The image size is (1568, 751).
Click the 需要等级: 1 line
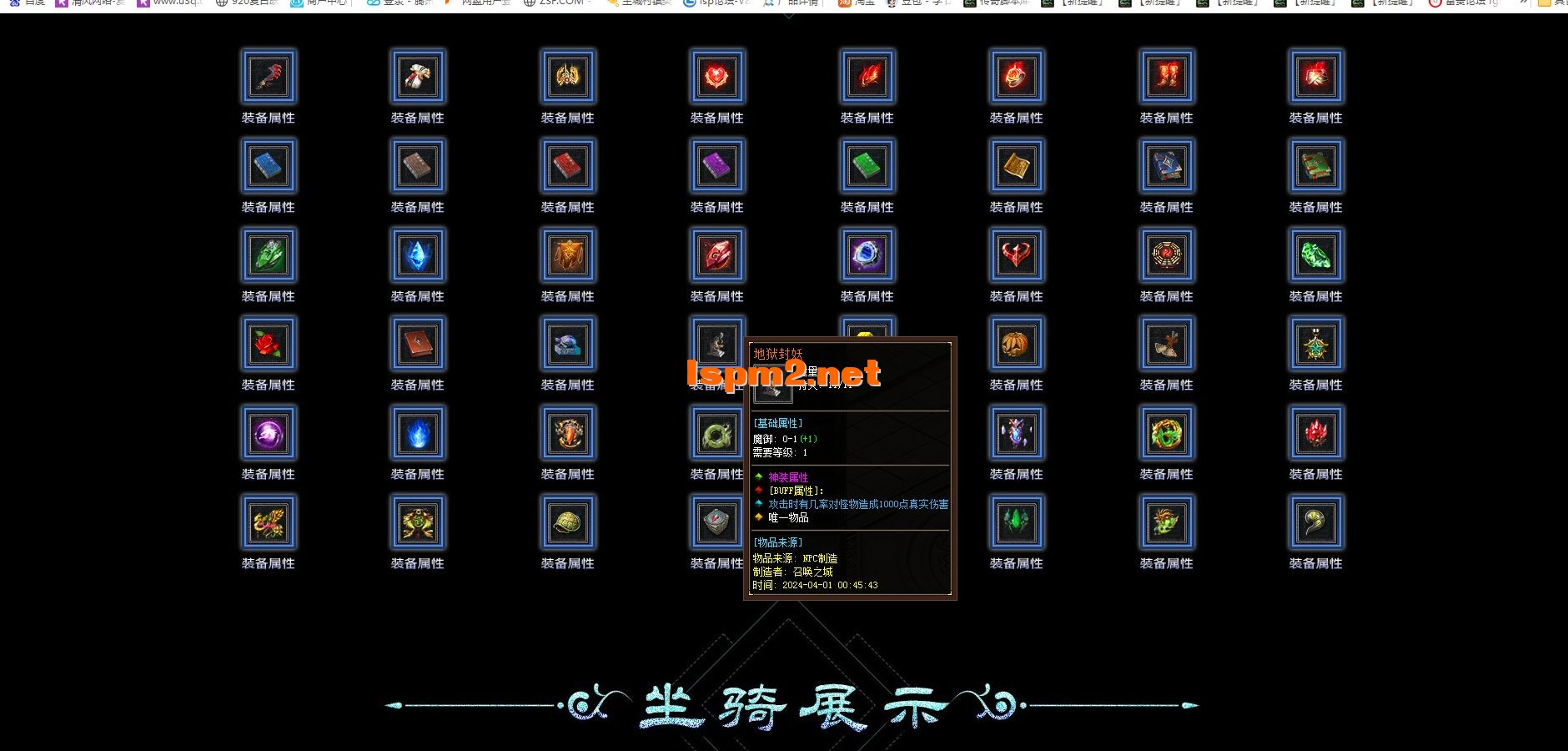[x=780, y=453]
